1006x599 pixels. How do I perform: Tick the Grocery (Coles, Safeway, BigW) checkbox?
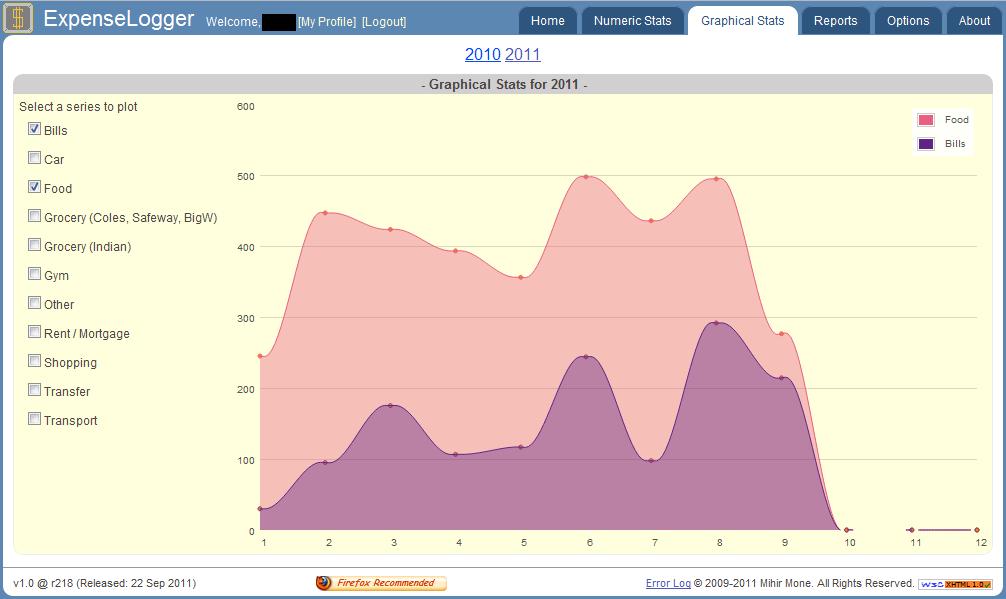pyautogui.click(x=35, y=216)
